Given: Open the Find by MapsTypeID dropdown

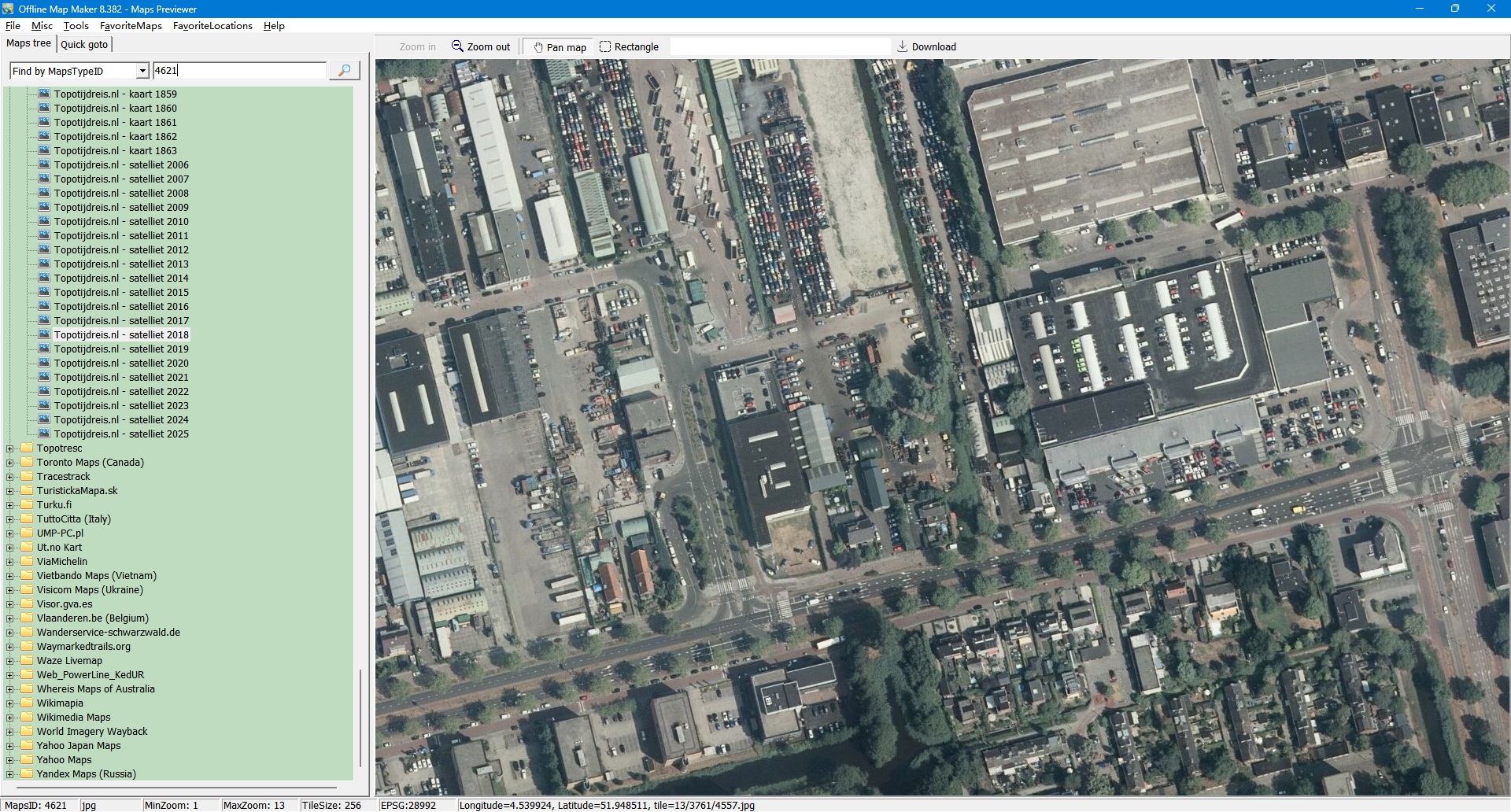Looking at the screenshot, I should tap(142, 71).
